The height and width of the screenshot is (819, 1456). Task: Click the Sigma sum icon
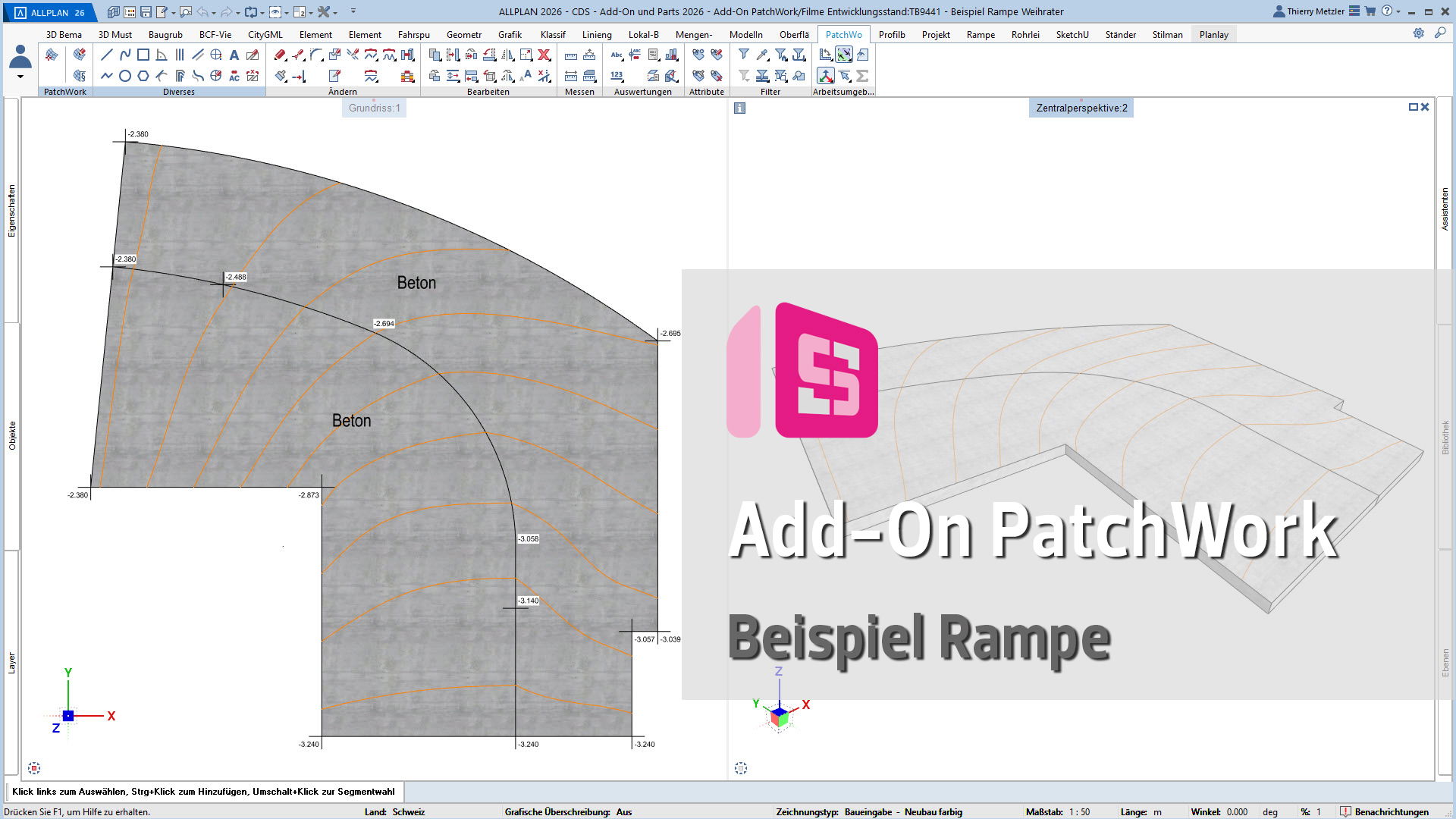click(x=862, y=76)
